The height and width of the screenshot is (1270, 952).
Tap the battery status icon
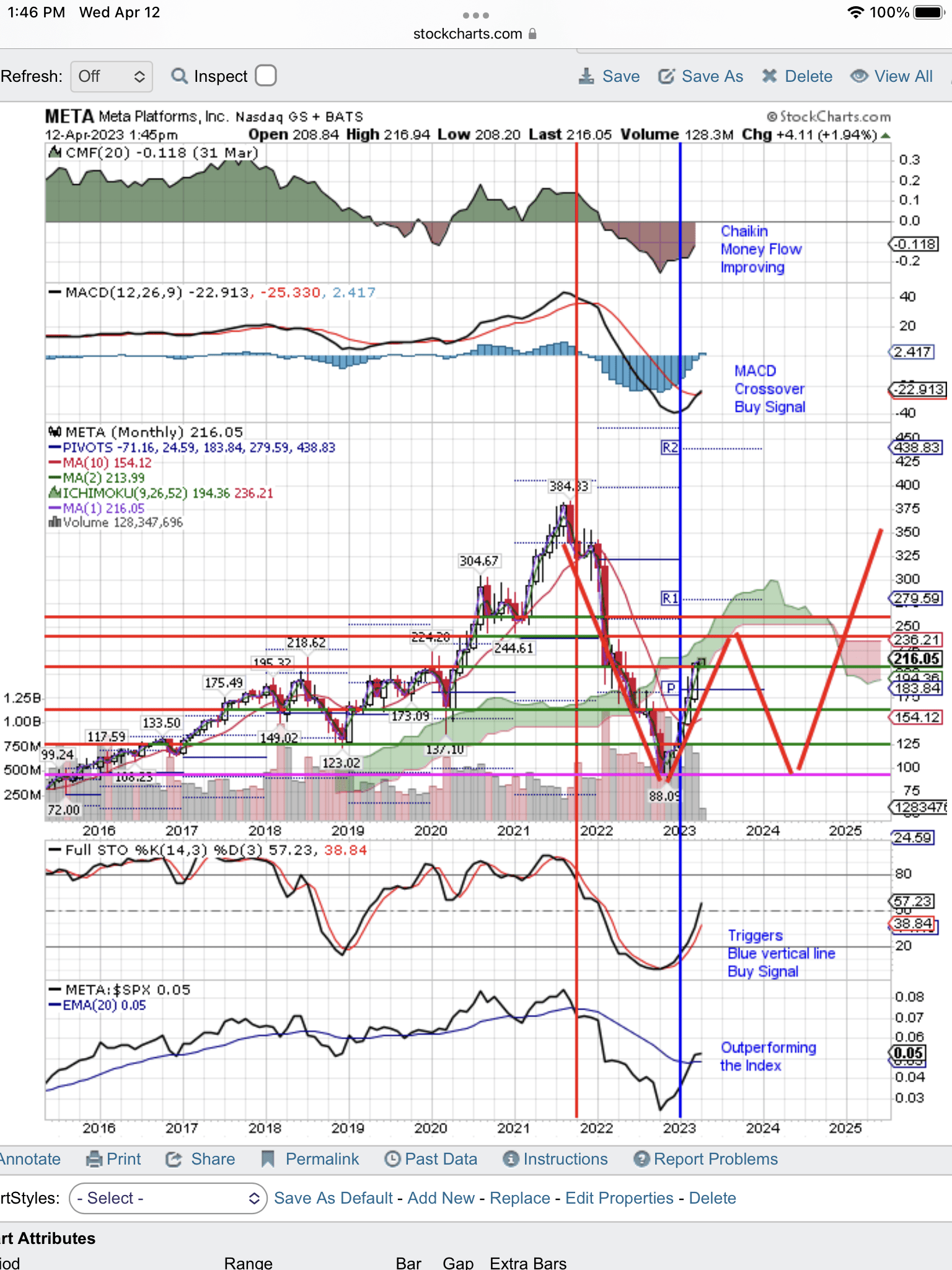click(x=930, y=12)
